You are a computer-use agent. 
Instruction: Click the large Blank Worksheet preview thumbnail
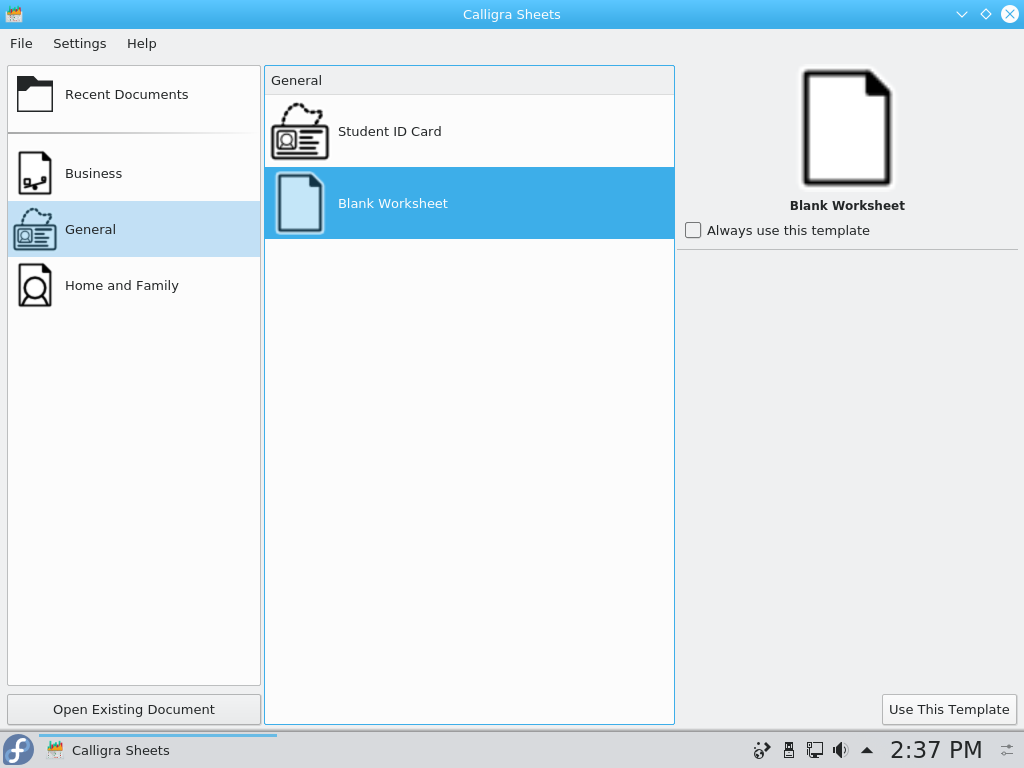(x=847, y=128)
